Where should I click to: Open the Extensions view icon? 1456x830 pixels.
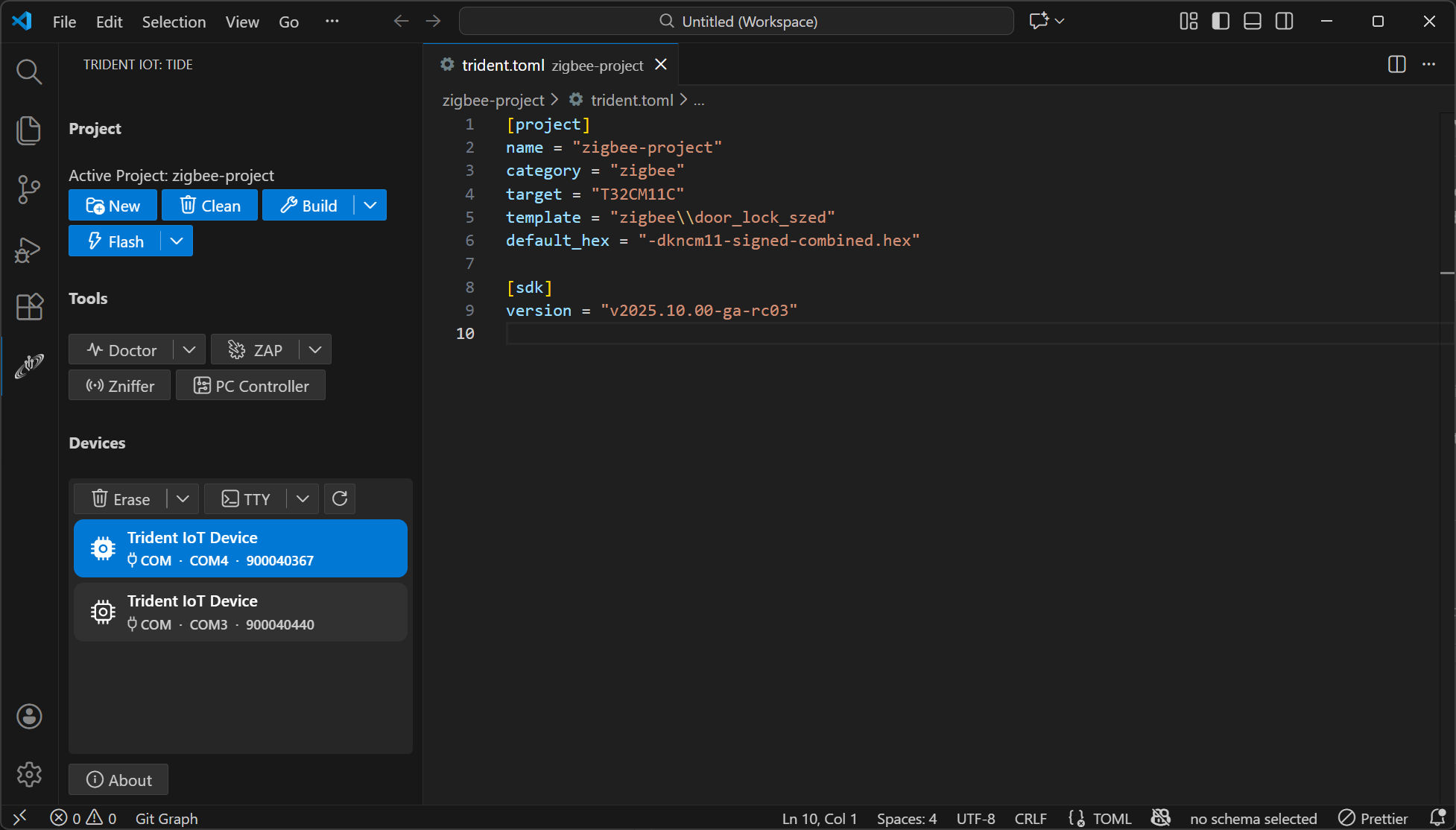(x=29, y=307)
